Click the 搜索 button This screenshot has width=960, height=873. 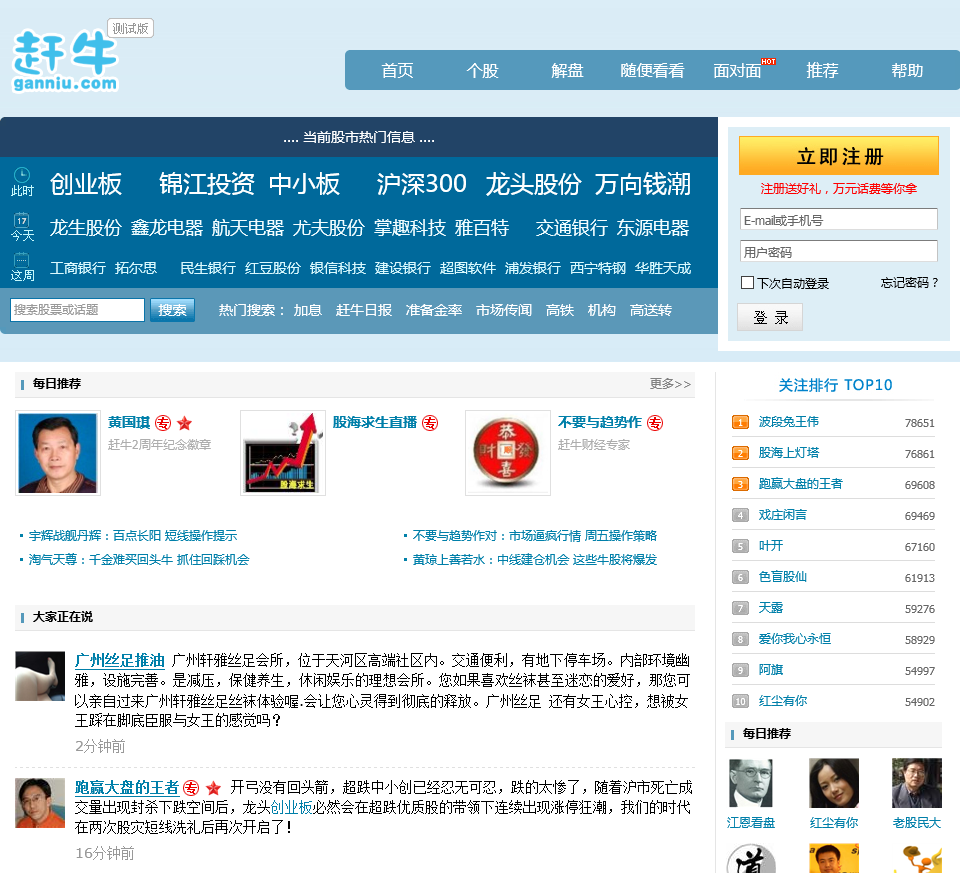point(172,310)
